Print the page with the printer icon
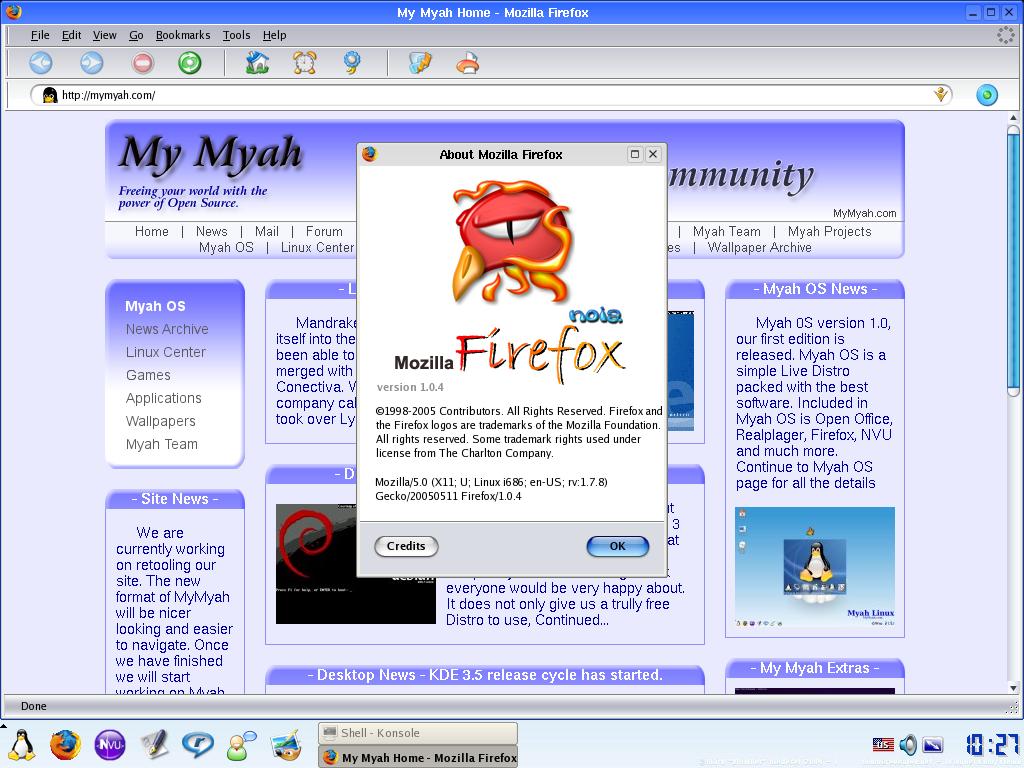This screenshot has width=1024, height=768. (468, 63)
